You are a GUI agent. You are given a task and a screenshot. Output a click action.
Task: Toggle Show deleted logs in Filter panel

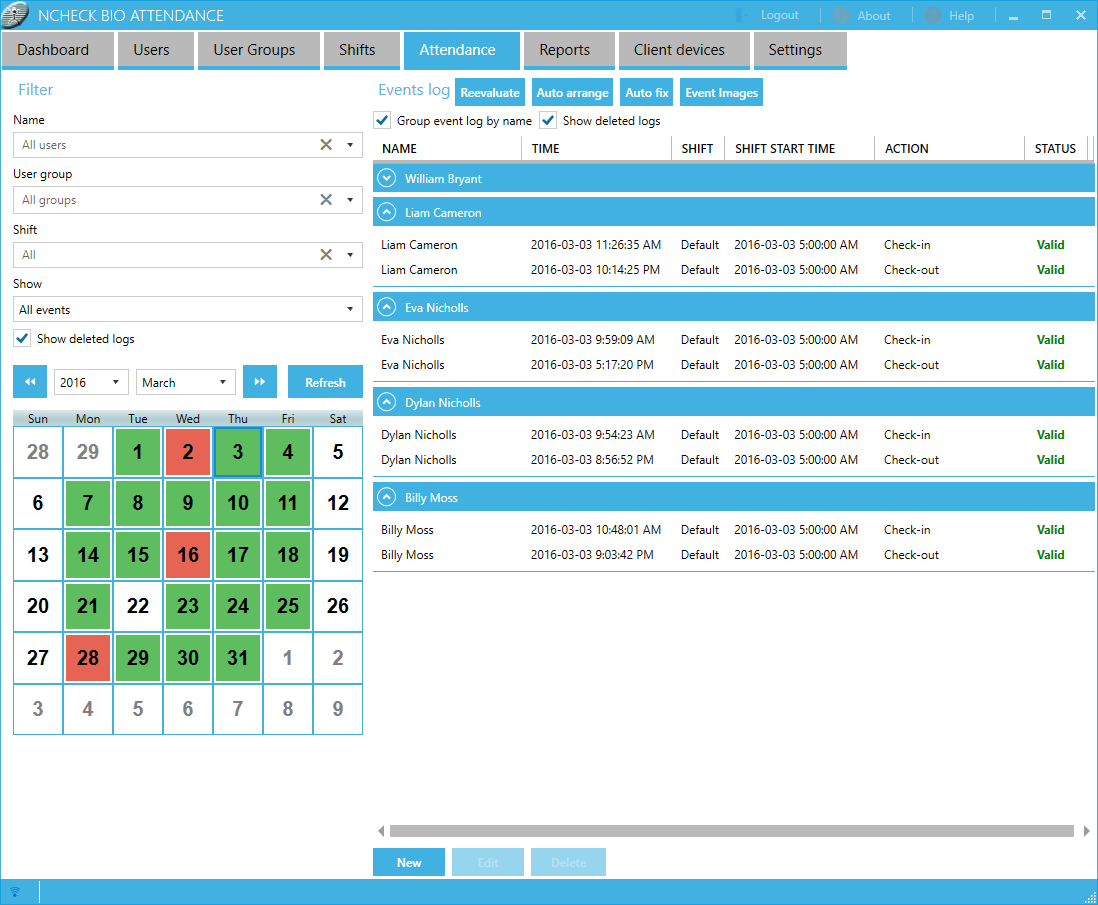pos(22,338)
